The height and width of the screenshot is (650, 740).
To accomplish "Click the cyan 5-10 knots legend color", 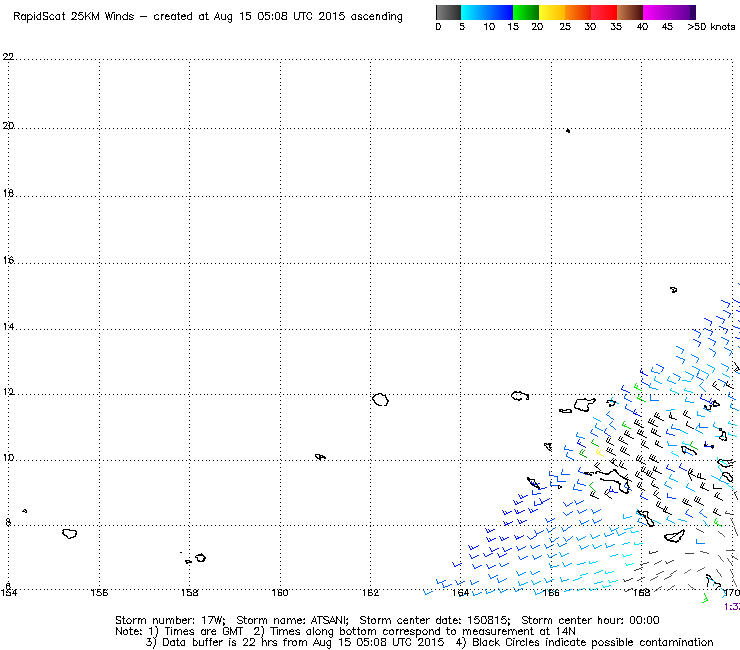I will tap(474, 12).
